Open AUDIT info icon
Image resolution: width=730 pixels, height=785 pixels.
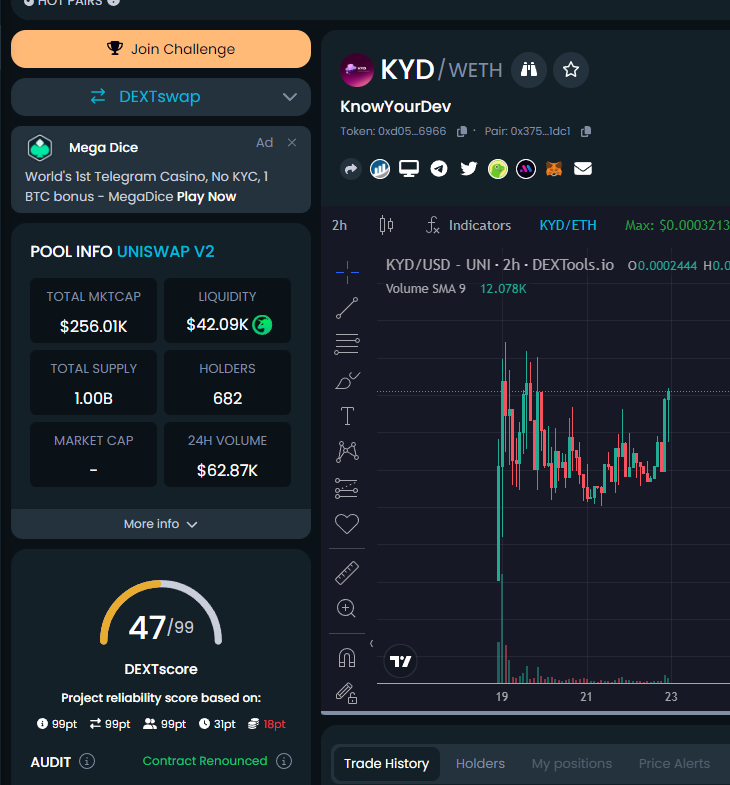click(87, 761)
